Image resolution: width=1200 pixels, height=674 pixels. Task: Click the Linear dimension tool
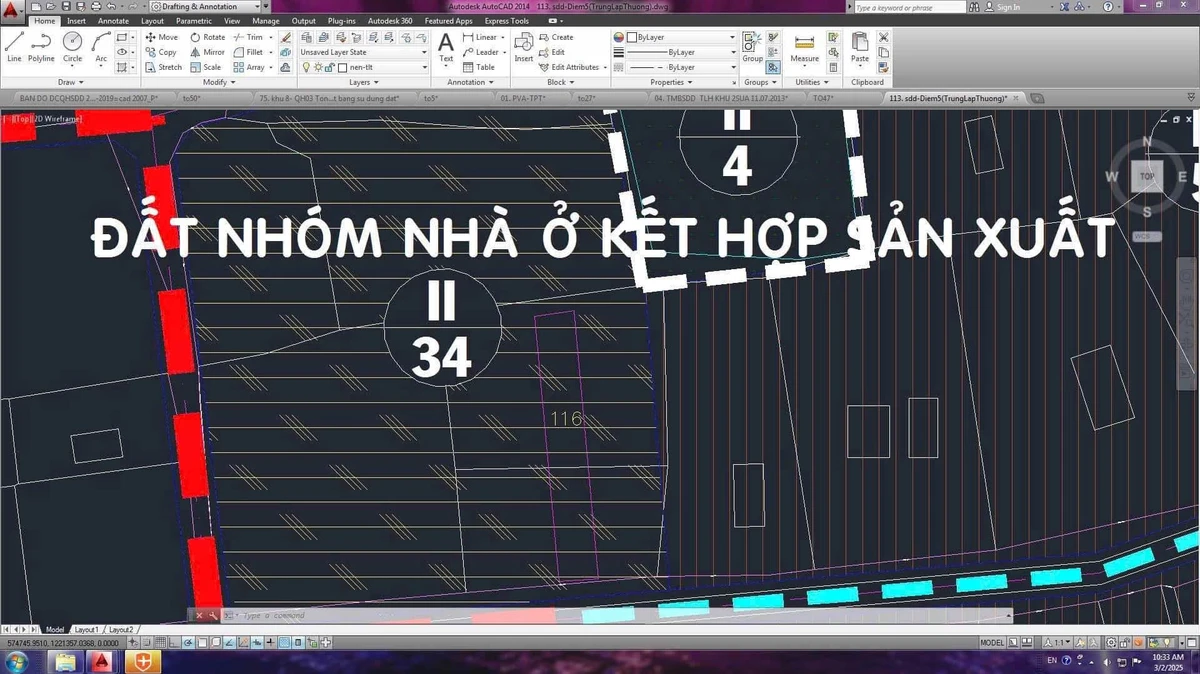(x=481, y=37)
